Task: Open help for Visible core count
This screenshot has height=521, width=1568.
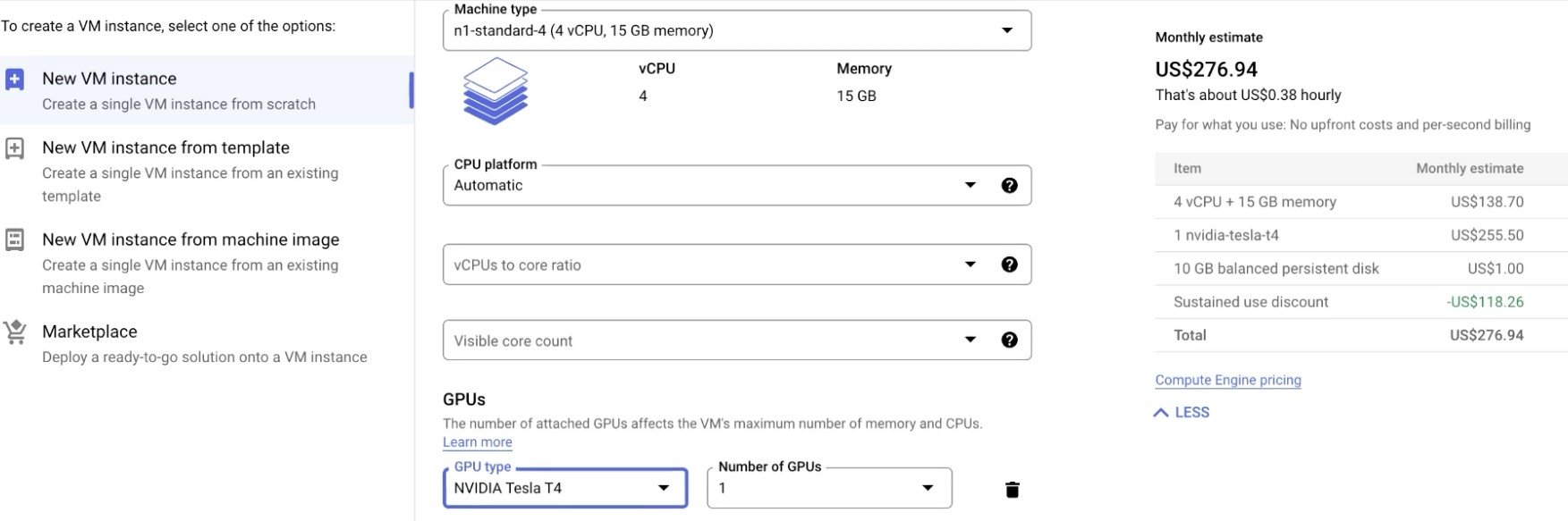Action: point(1009,340)
